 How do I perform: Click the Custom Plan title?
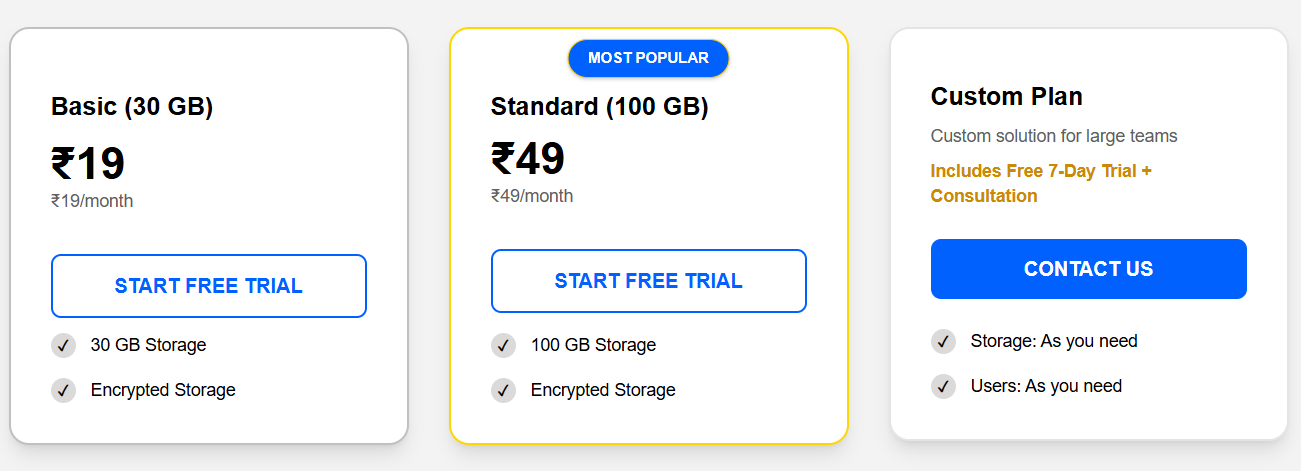pos(1006,97)
